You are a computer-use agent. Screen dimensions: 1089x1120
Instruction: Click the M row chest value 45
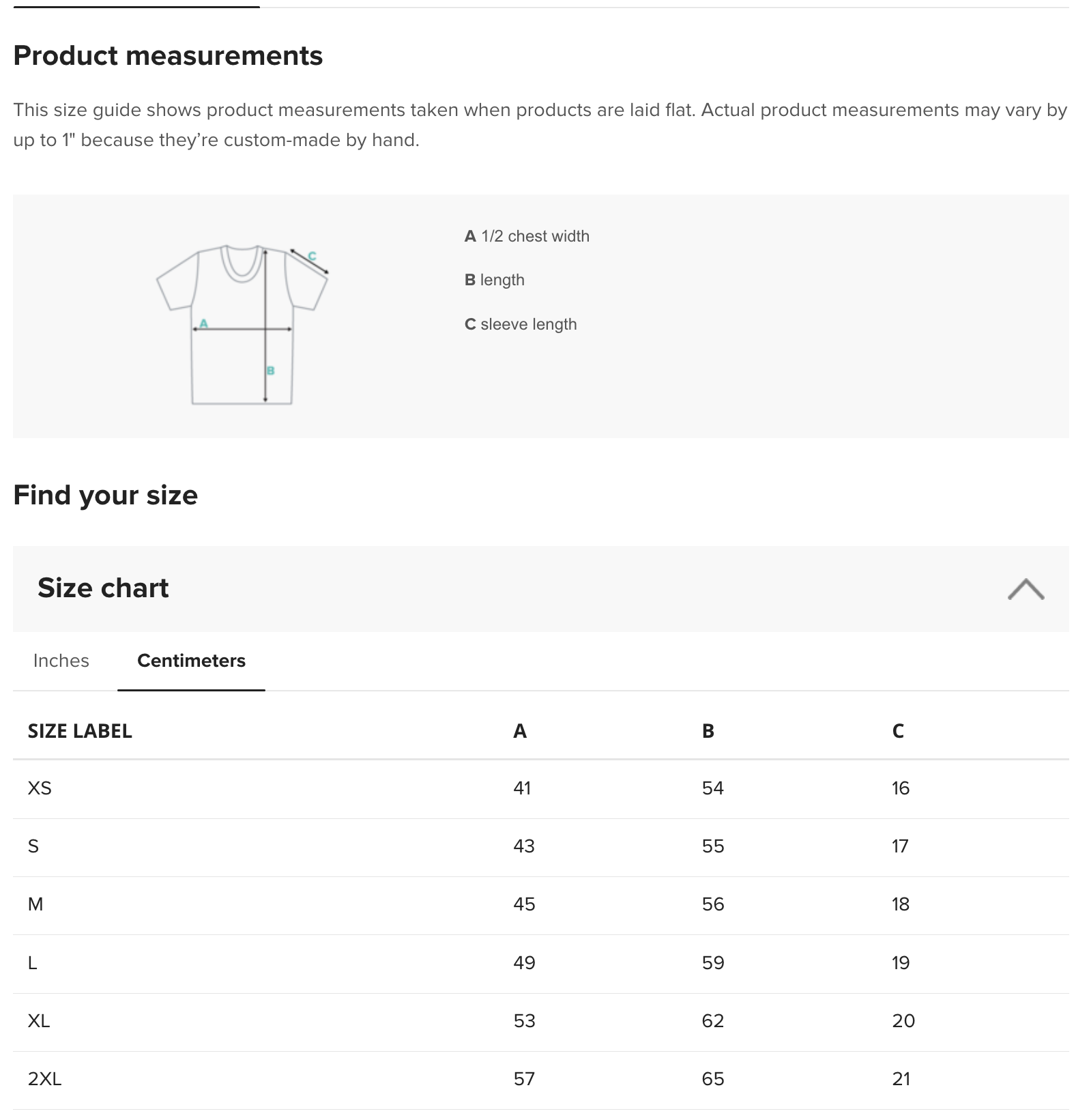(x=524, y=904)
